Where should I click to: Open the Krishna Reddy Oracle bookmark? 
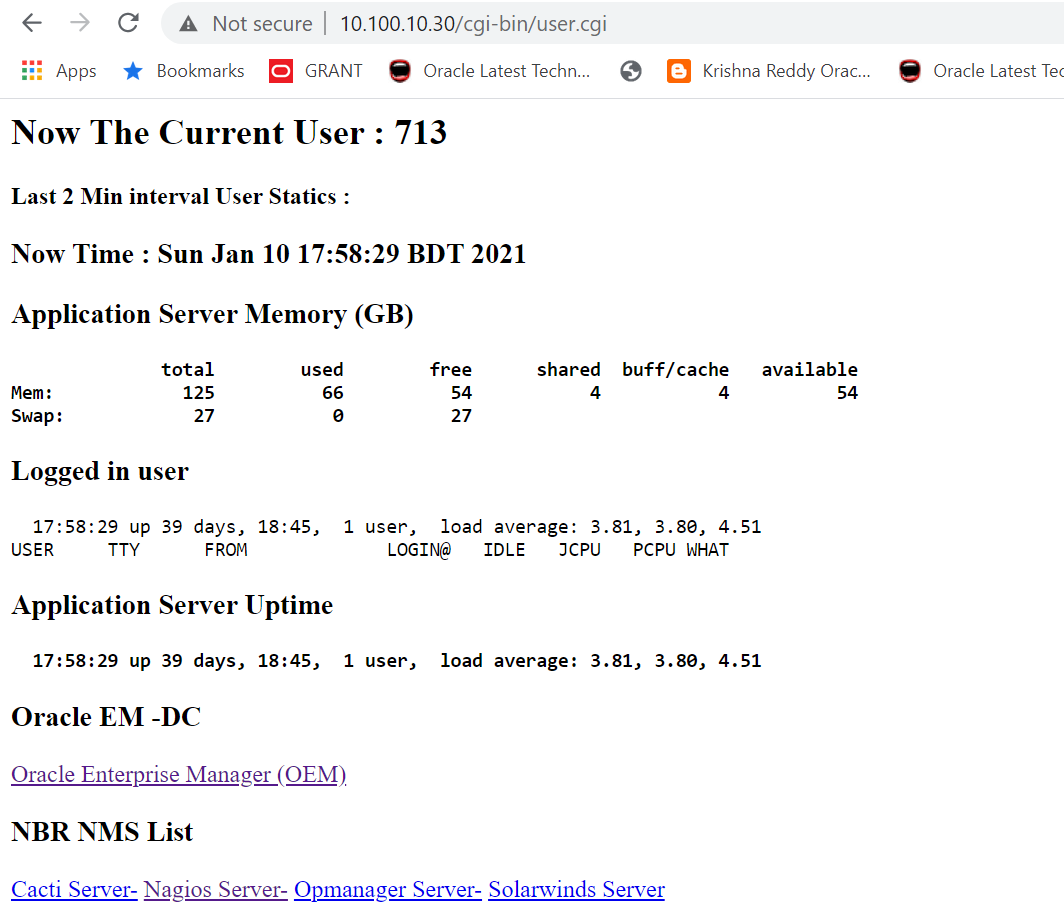(769, 71)
